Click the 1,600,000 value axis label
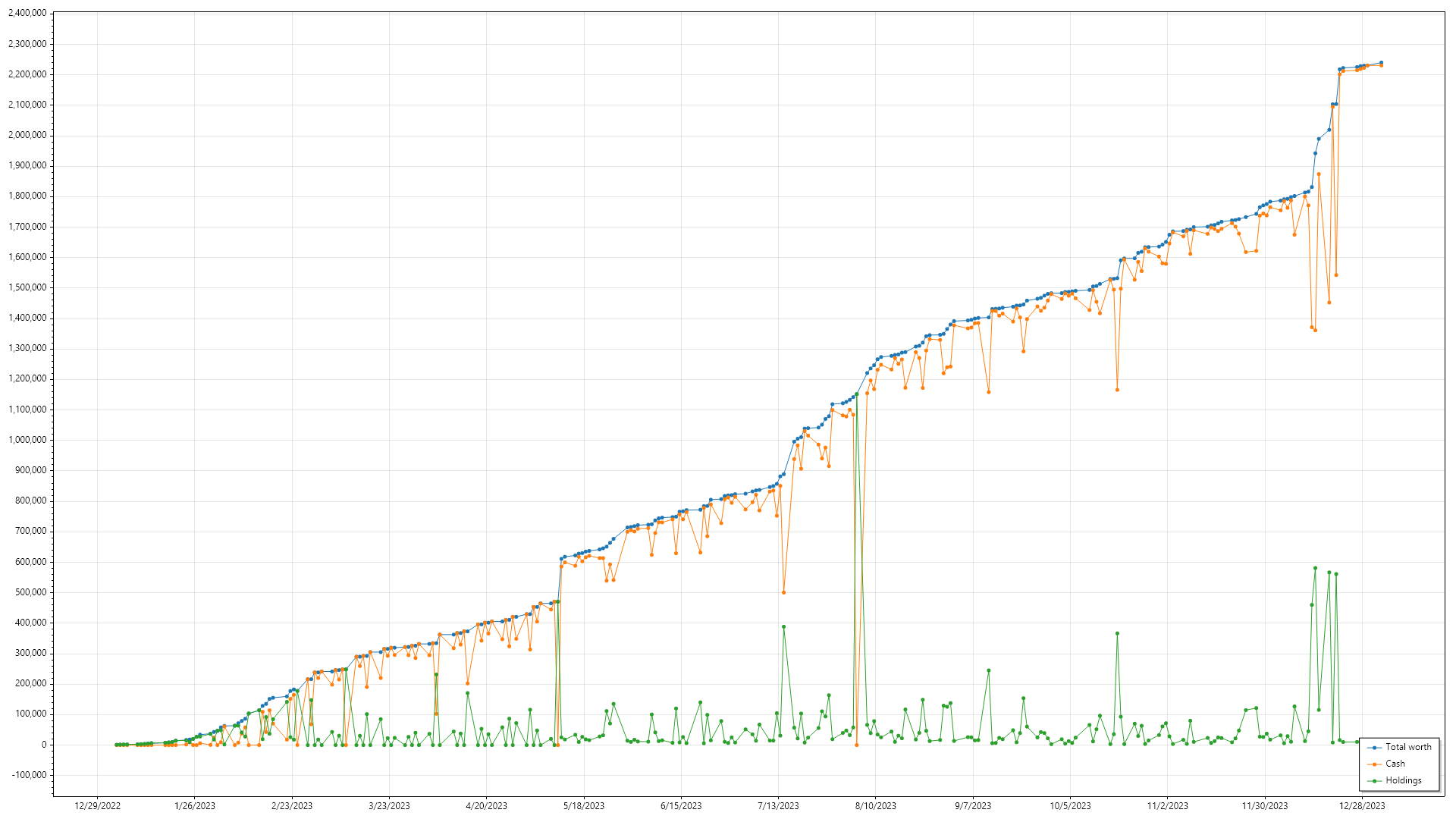 (27, 257)
